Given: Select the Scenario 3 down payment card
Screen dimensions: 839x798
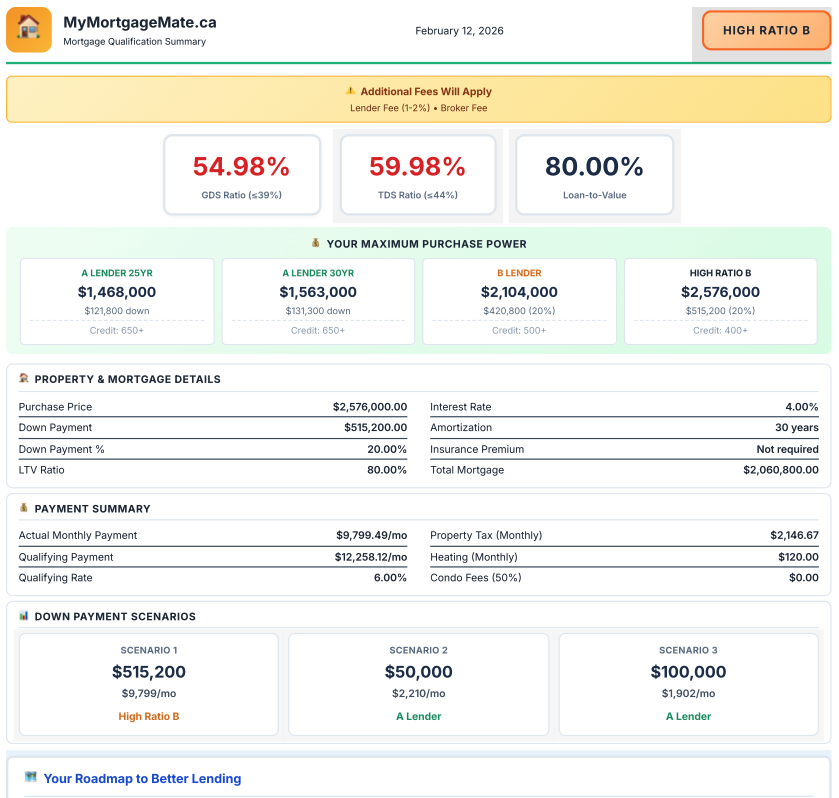Looking at the screenshot, I should 687,683.
